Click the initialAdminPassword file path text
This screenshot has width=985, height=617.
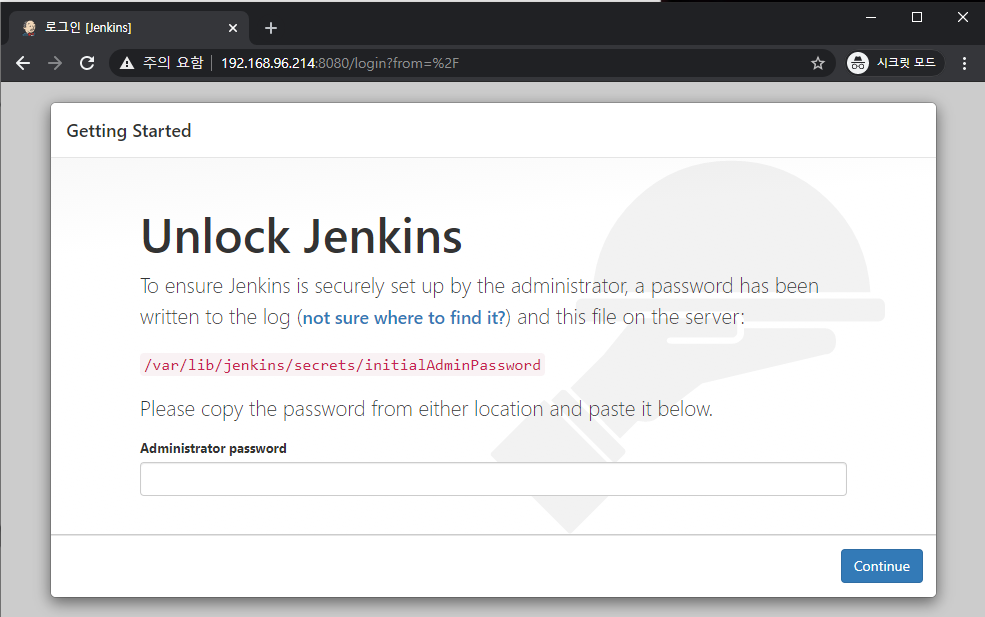(342, 365)
